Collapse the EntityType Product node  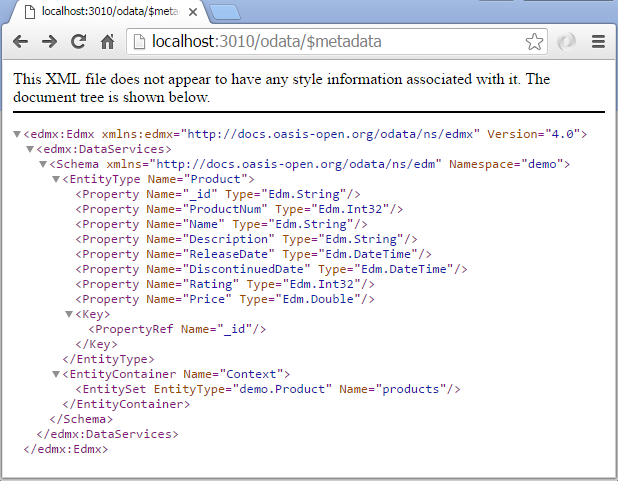click(56, 179)
